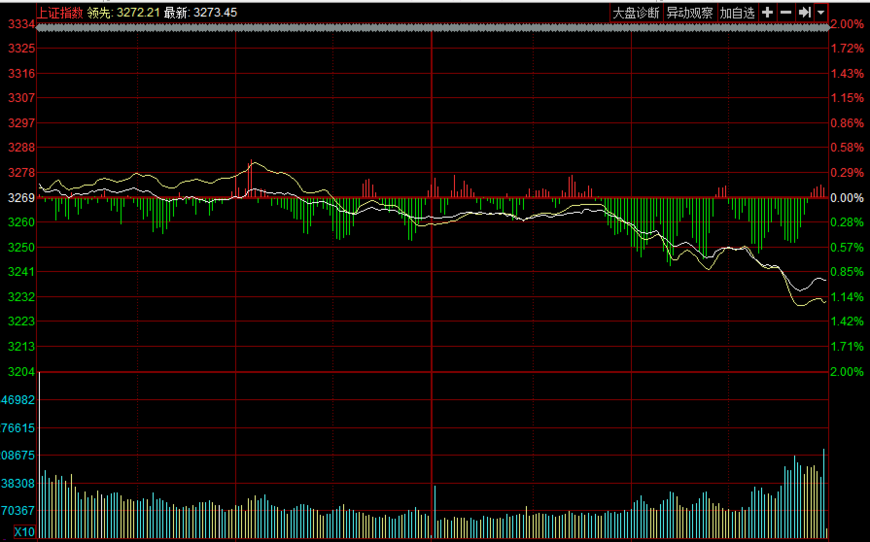This screenshot has height=542, width=870.
Task: Click the 3269 baseline price label
Action: click(x=22, y=197)
